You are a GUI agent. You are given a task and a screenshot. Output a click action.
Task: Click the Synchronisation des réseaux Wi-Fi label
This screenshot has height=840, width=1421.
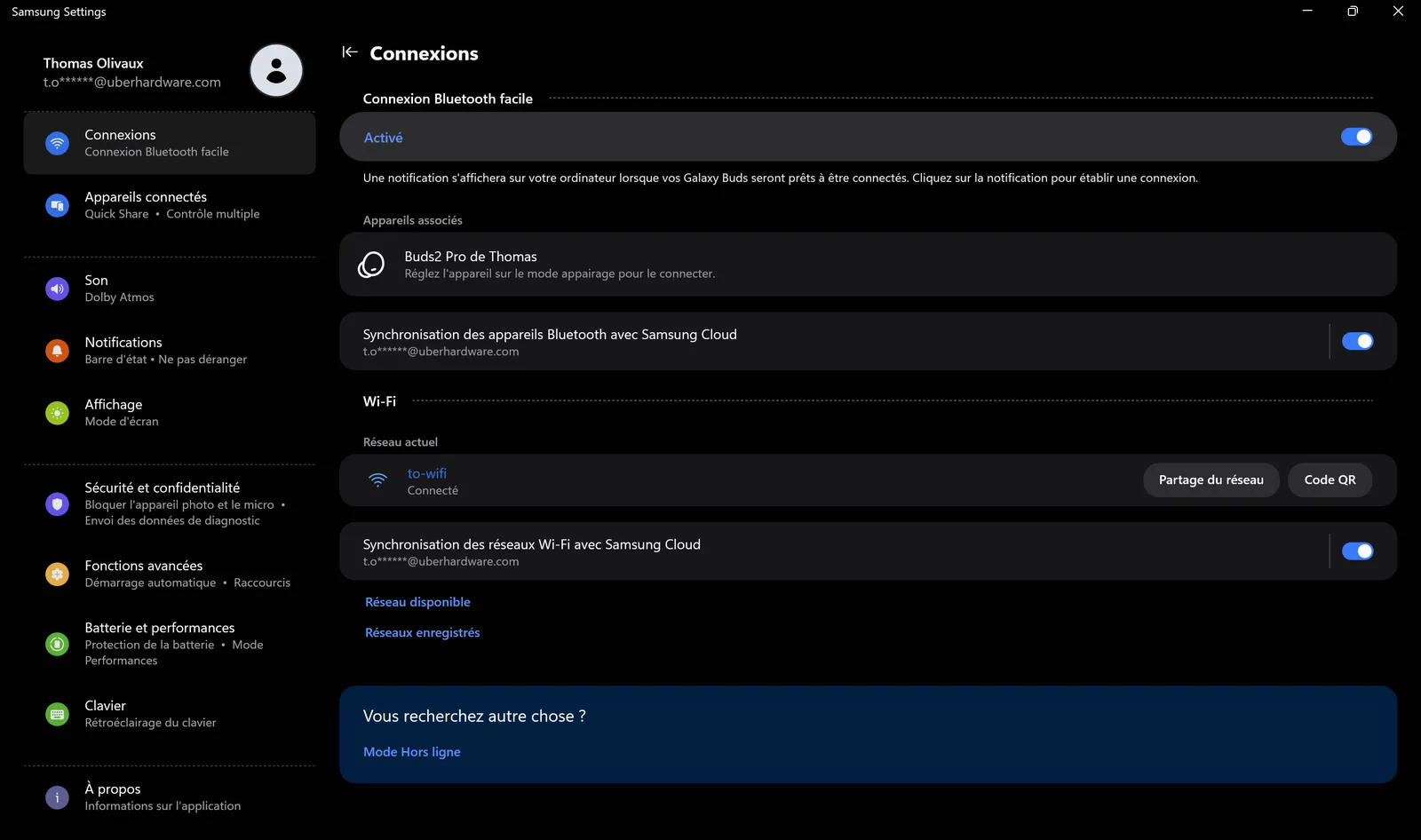point(532,545)
